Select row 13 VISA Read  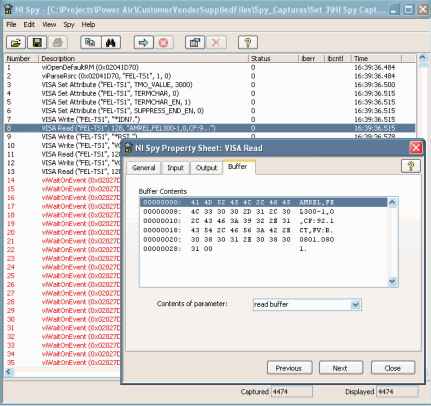coord(63,171)
